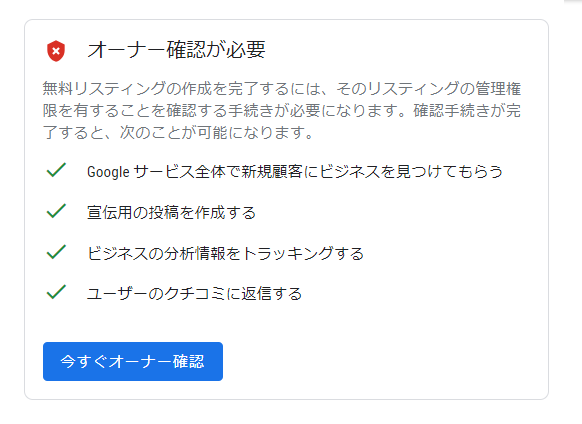582x424 pixels.
Task: Select the オーナー確認が必要 heading
Action: click(x=176, y=50)
